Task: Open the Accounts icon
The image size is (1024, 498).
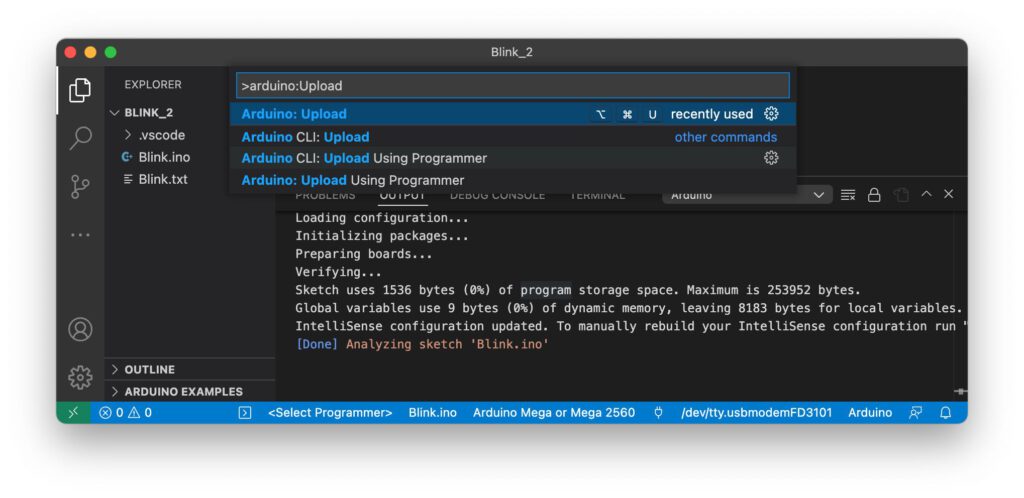Action: (x=80, y=329)
